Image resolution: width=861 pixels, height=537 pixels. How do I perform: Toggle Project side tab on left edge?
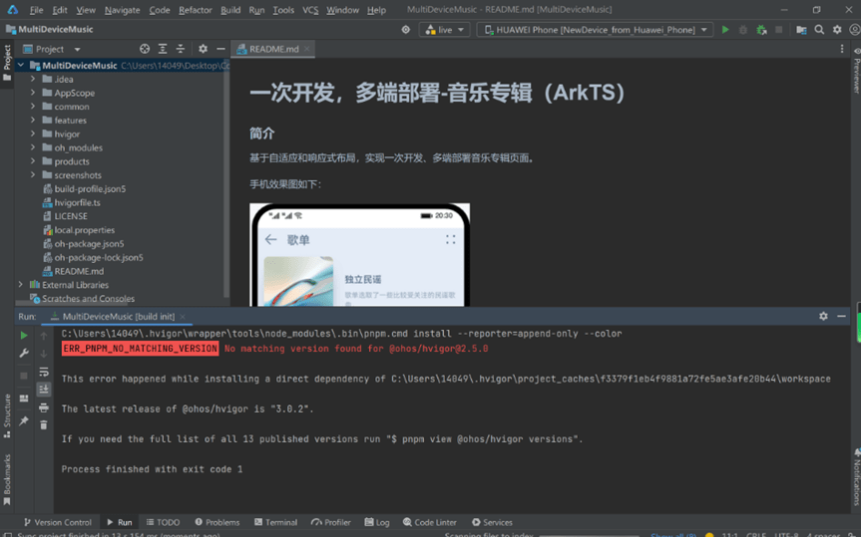[x=7, y=63]
